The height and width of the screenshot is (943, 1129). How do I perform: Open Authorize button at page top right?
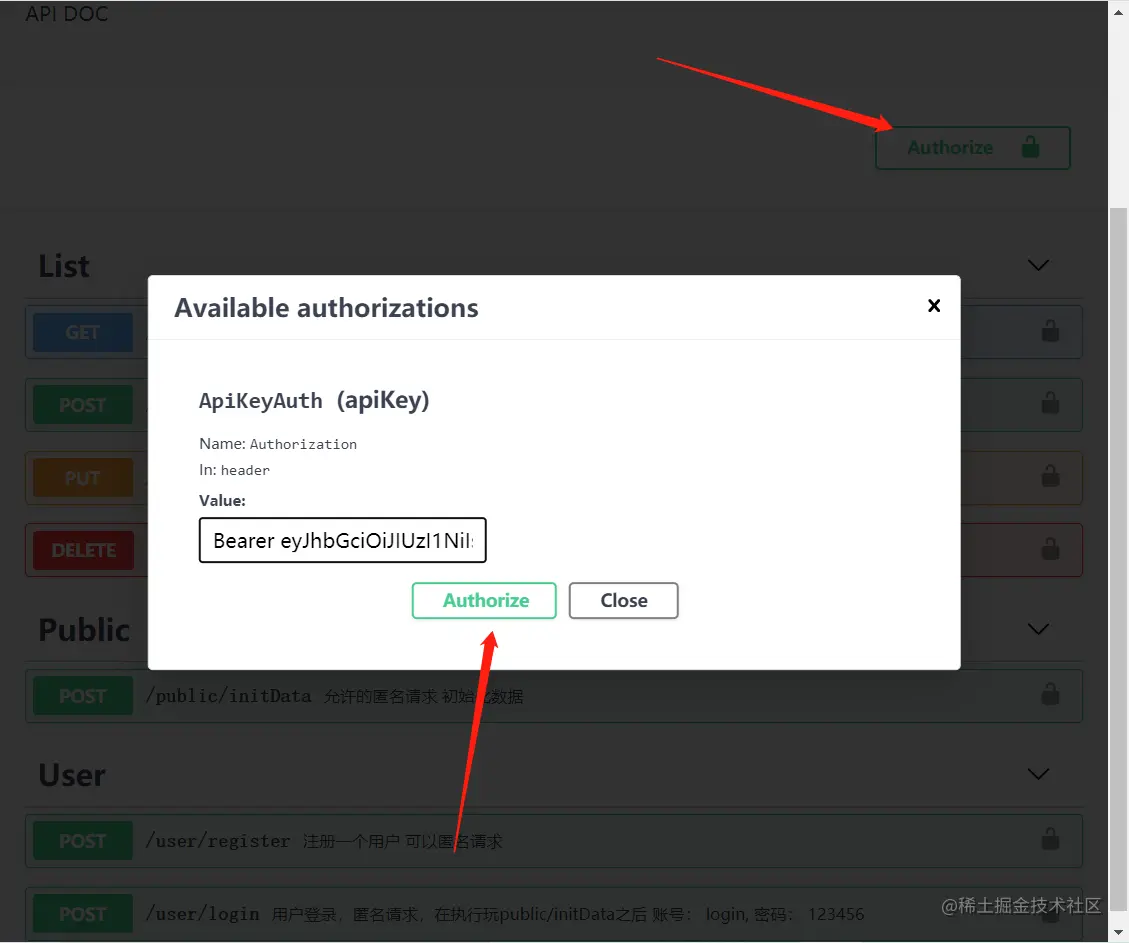coord(973,148)
